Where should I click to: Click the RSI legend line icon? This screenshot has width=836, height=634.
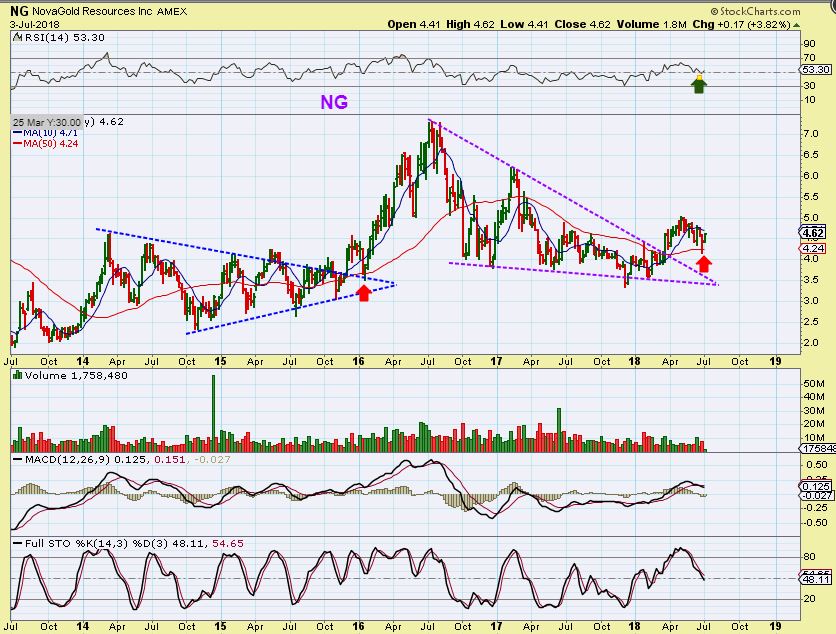point(18,37)
